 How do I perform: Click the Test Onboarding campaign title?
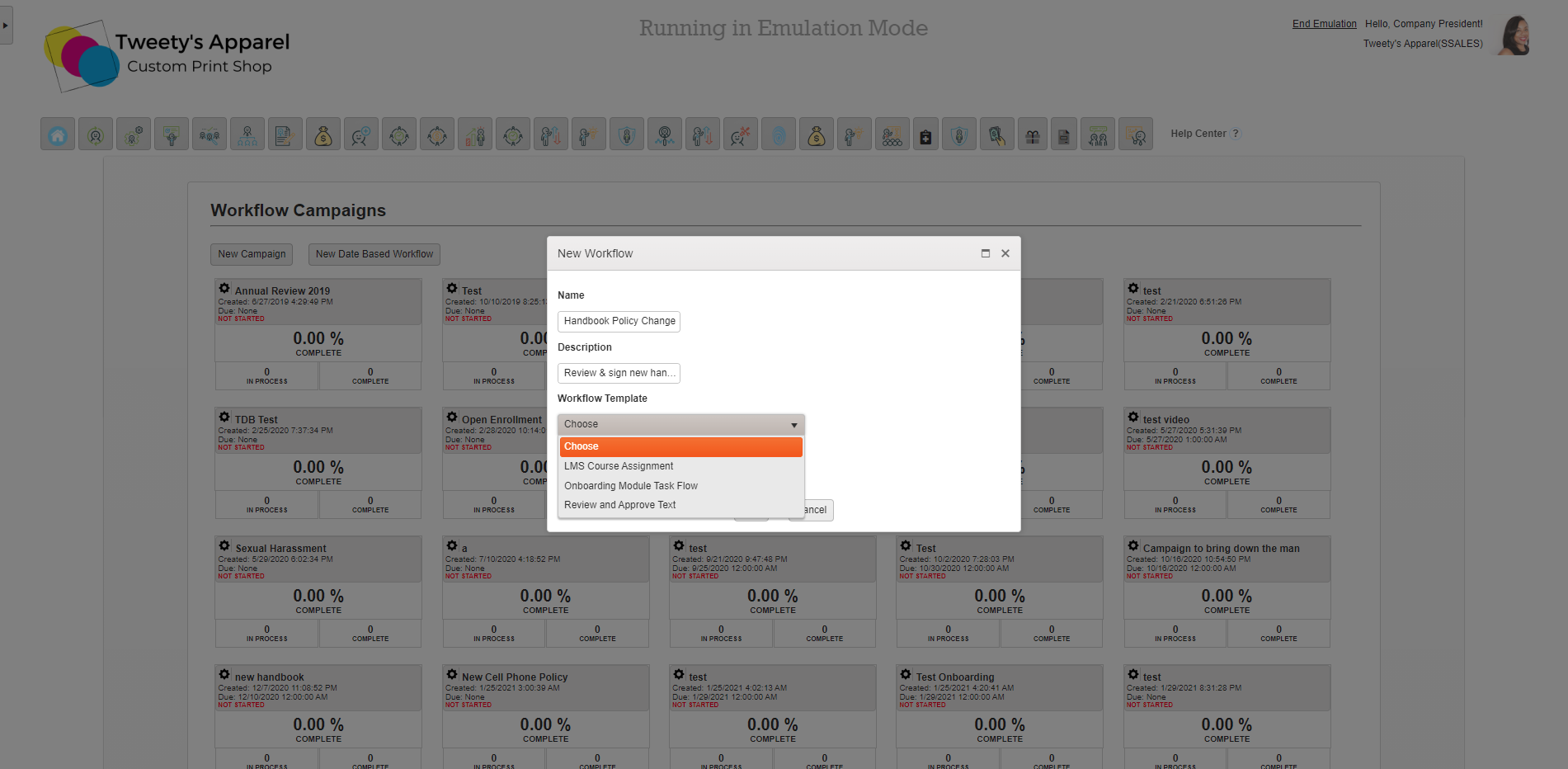[x=955, y=677]
